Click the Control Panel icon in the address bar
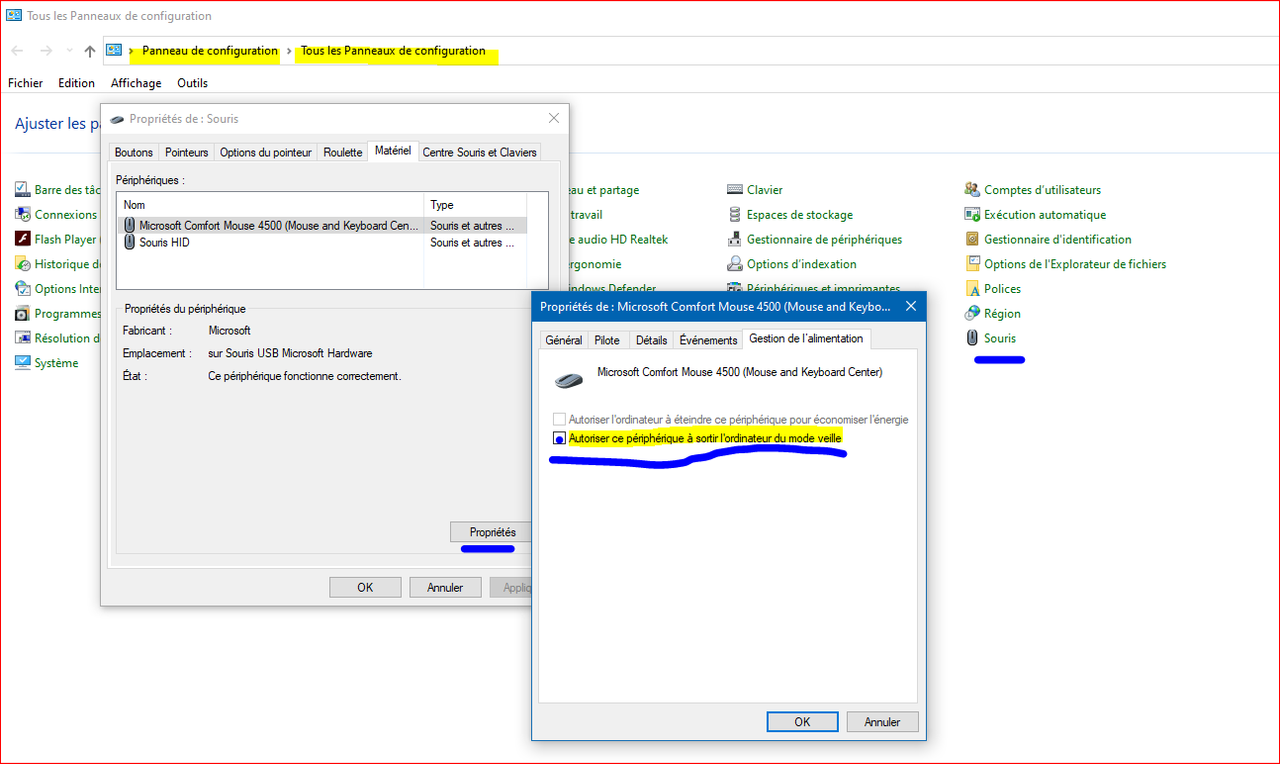 [x=114, y=51]
